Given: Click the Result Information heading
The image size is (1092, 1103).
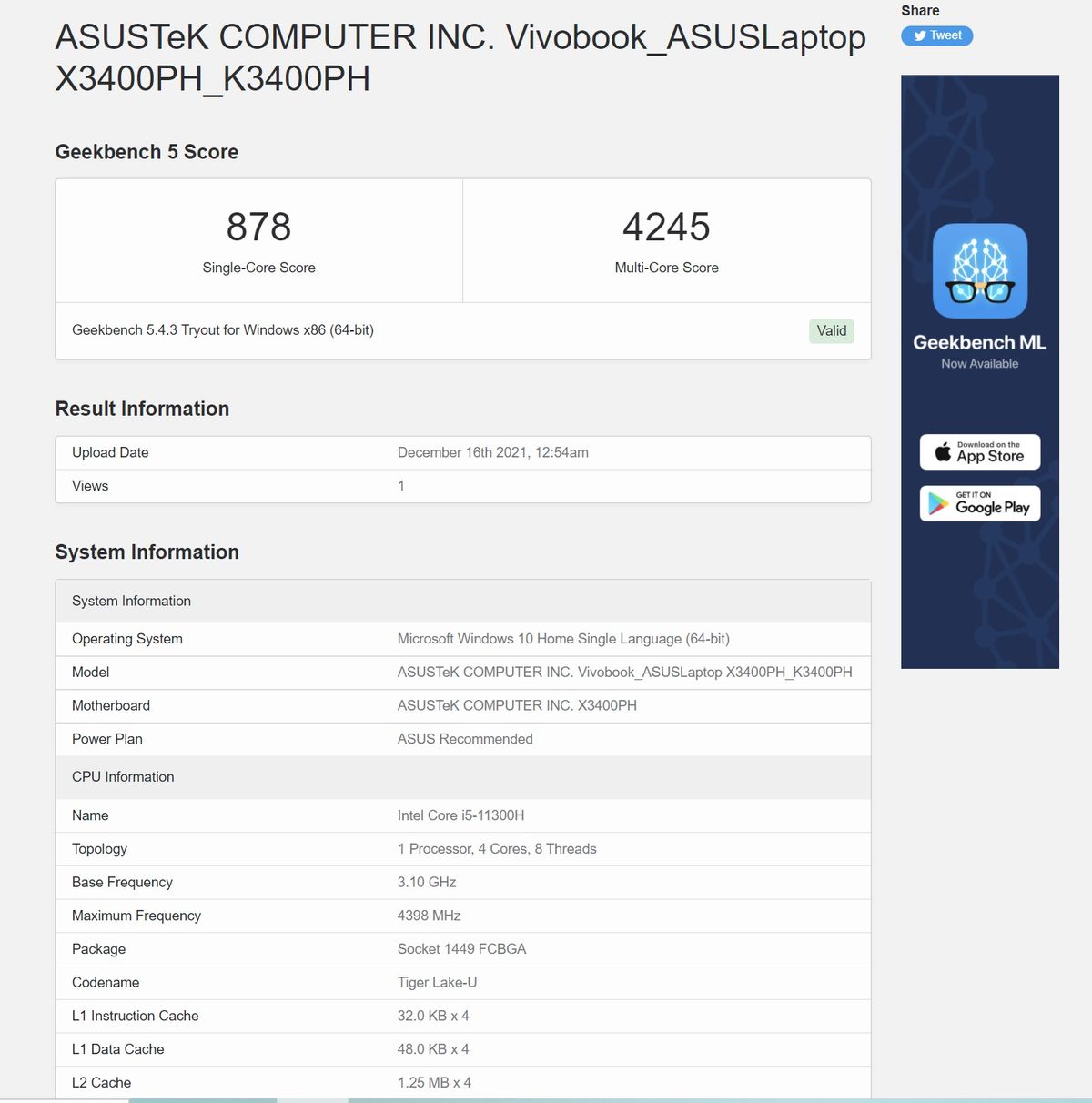Looking at the screenshot, I should click(x=142, y=409).
